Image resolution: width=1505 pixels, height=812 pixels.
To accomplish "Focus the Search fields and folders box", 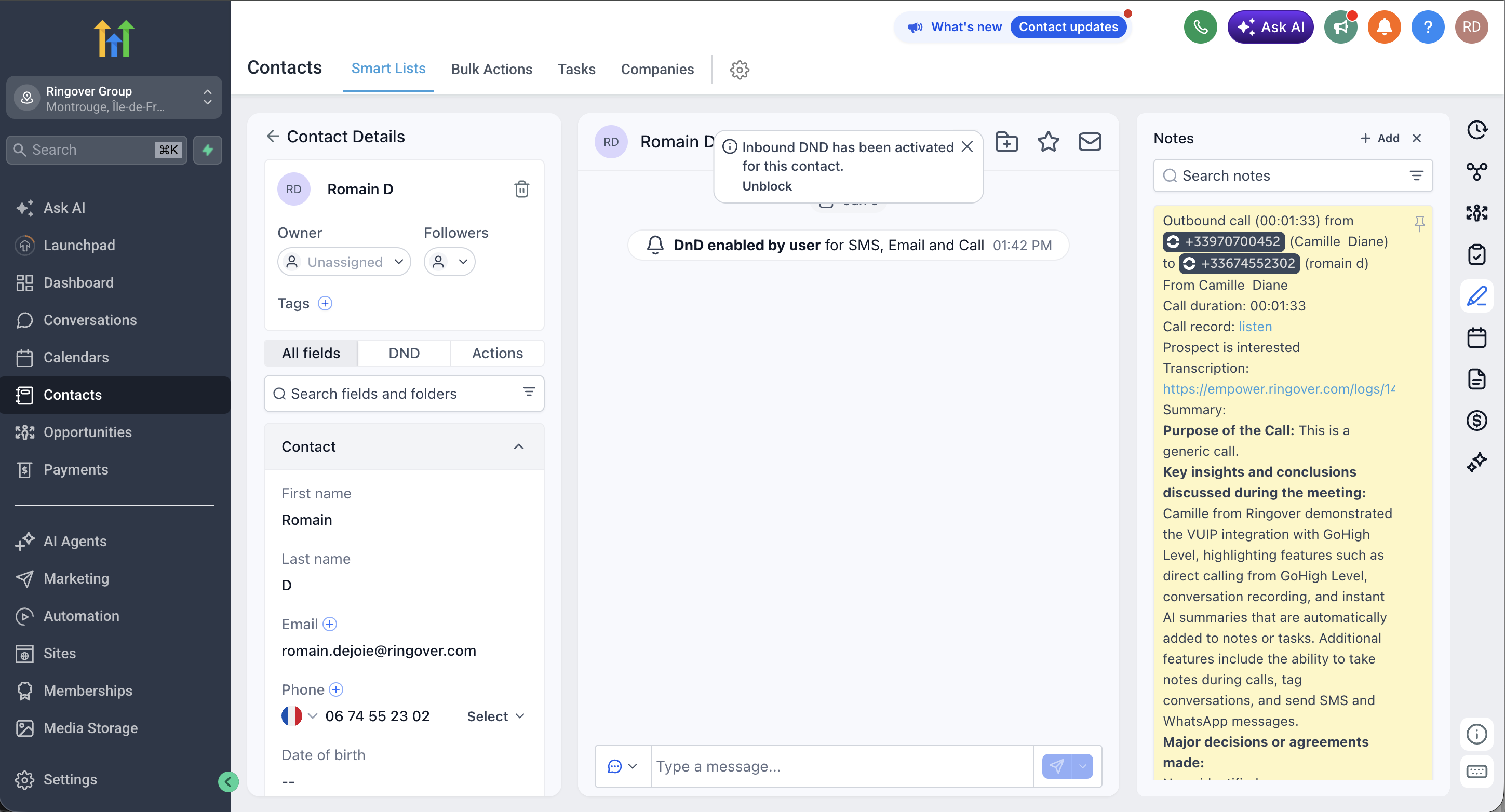I will click(404, 393).
